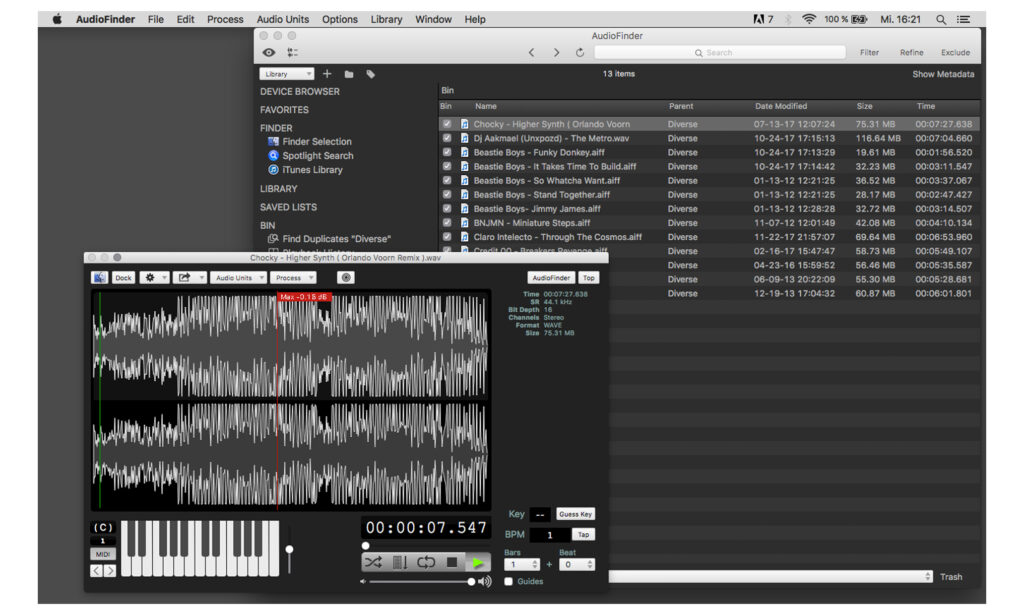Stop playback with the square stop button
This screenshot has height=614, width=1024.
pyautogui.click(x=452, y=562)
